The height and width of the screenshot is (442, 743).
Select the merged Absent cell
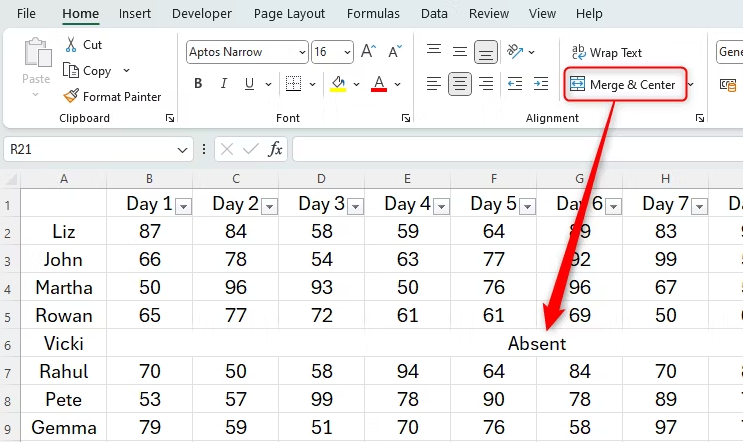click(x=425, y=343)
